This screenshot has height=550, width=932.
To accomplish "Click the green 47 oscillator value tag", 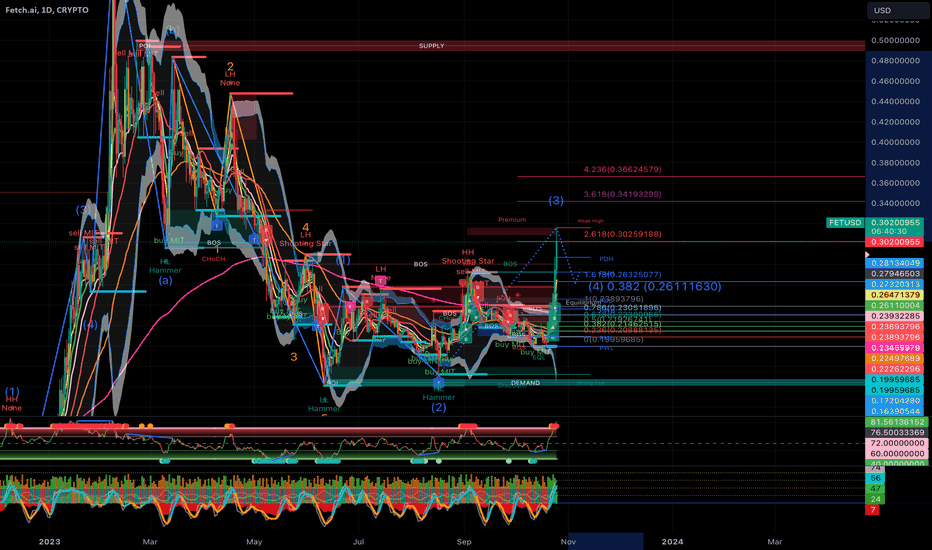I will (x=876, y=489).
